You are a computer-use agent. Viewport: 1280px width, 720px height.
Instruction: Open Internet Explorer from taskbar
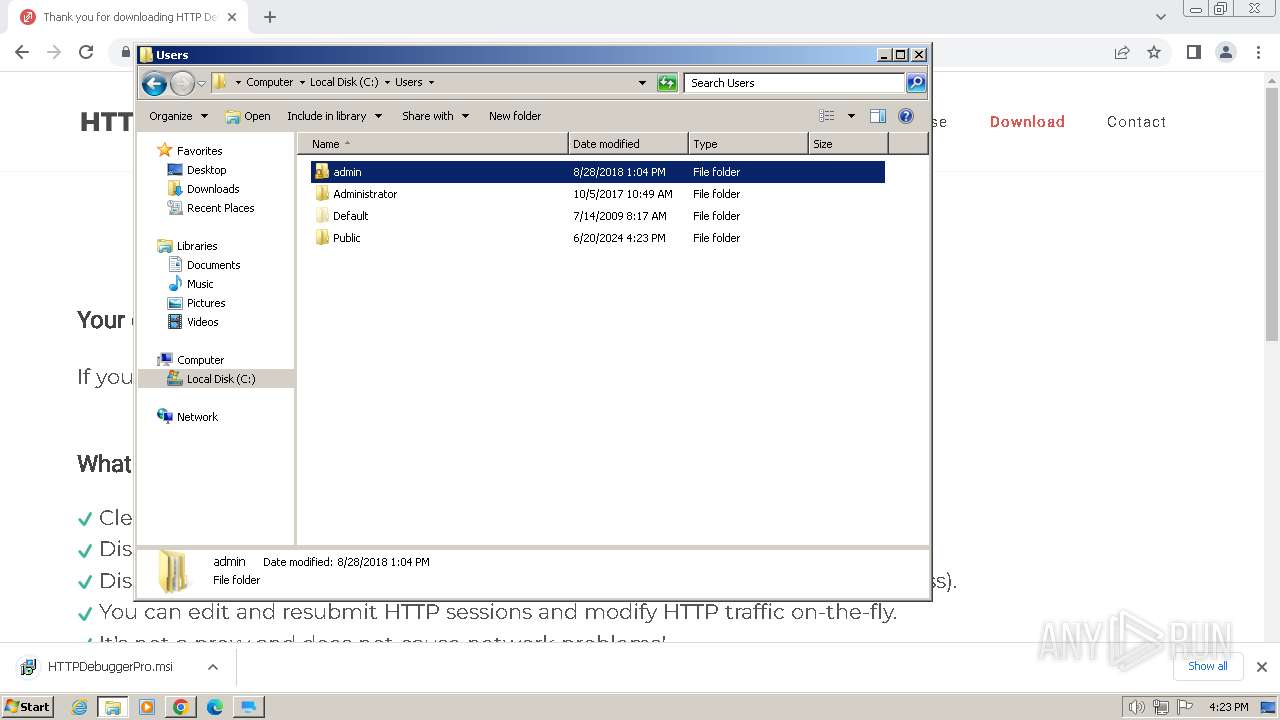(80, 707)
